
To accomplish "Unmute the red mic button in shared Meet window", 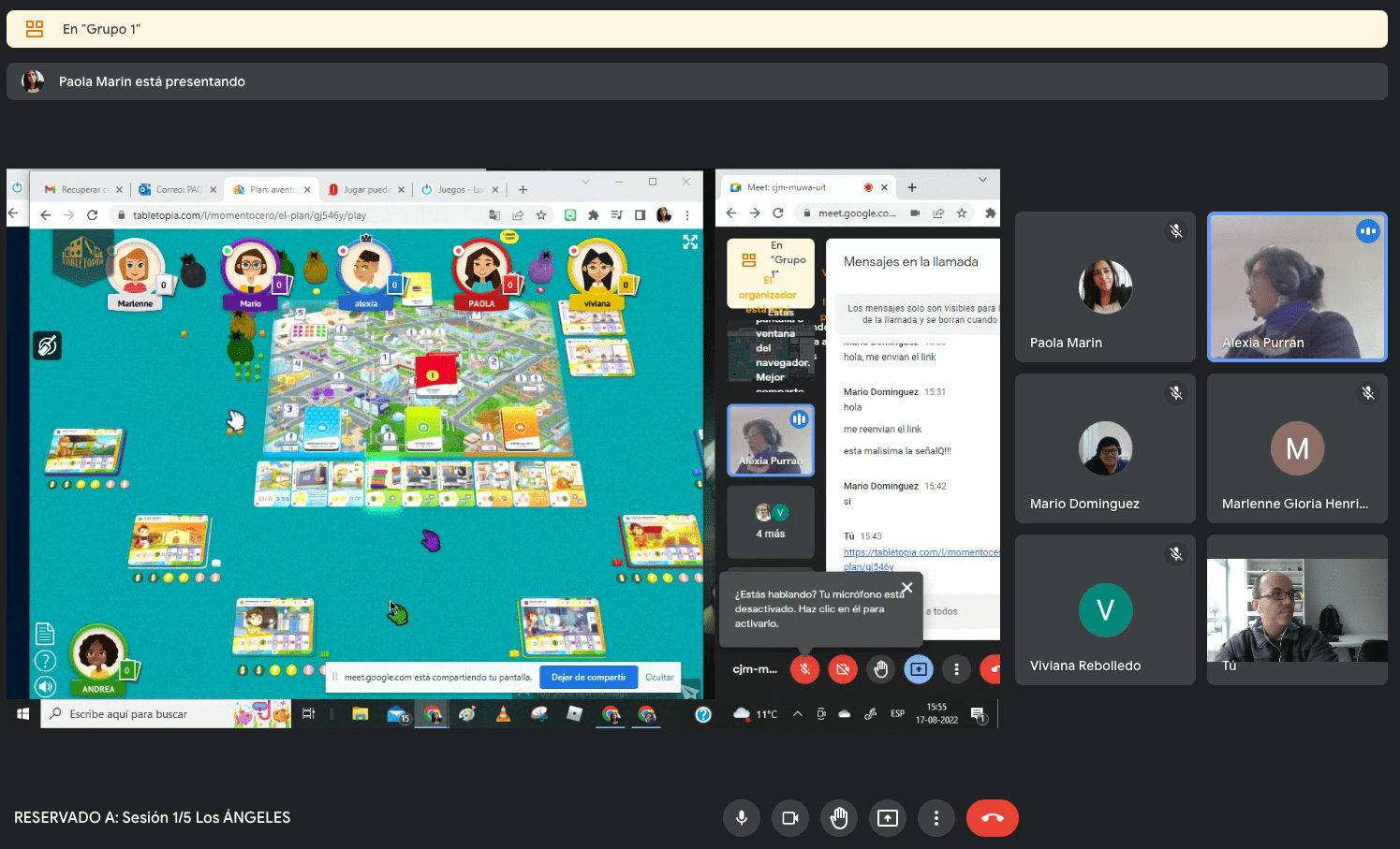I will (x=804, y=669).
